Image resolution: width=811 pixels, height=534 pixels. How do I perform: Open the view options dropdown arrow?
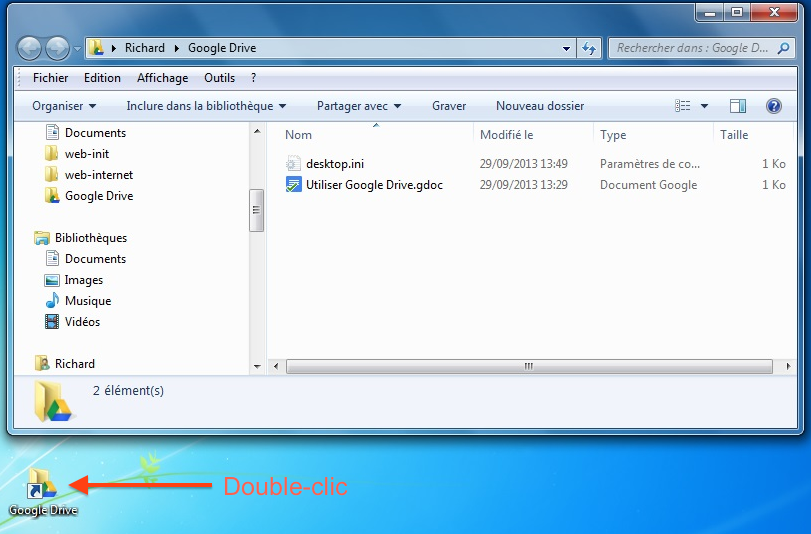coord(704,106)
